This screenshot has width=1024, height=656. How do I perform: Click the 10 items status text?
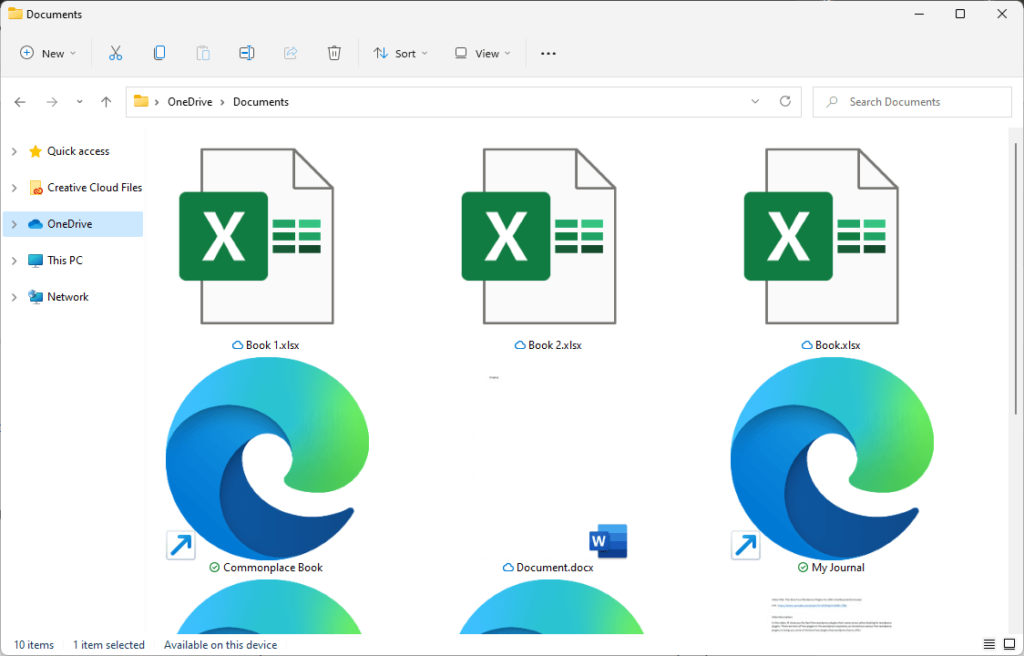coord(34,645)
